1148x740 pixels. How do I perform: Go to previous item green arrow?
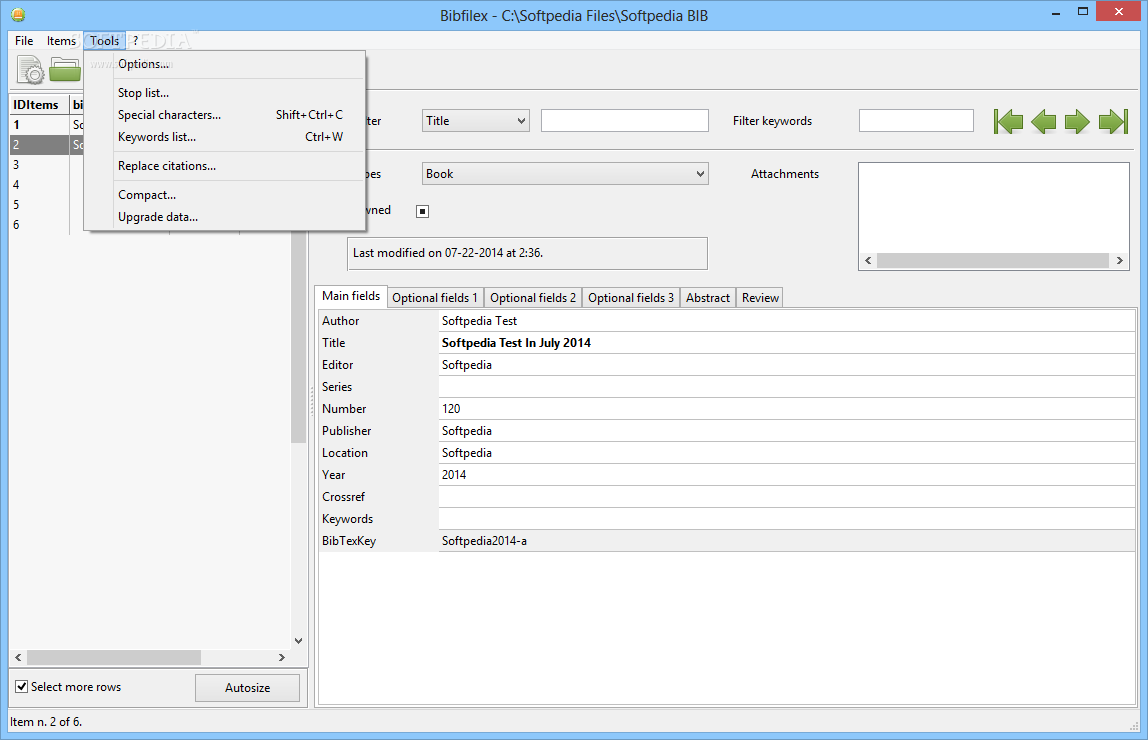coord(1043,122)
